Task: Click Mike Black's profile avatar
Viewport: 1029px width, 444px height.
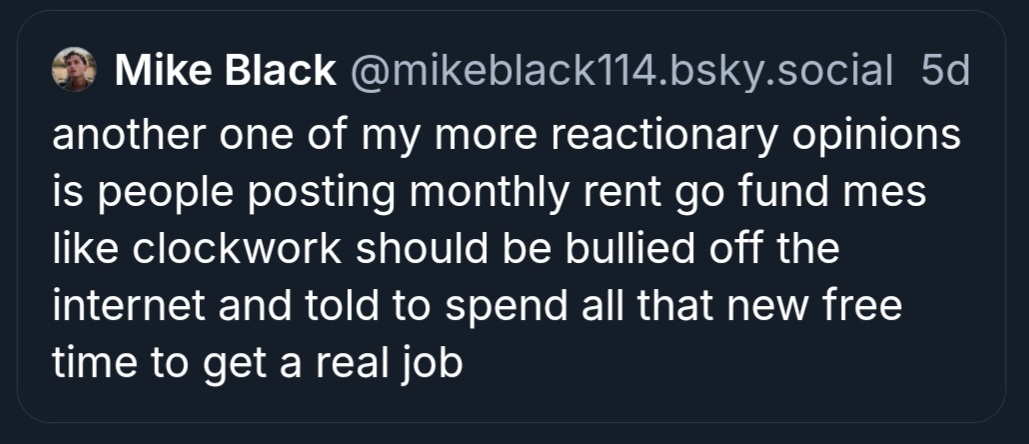Action: (x=73, y=69)
